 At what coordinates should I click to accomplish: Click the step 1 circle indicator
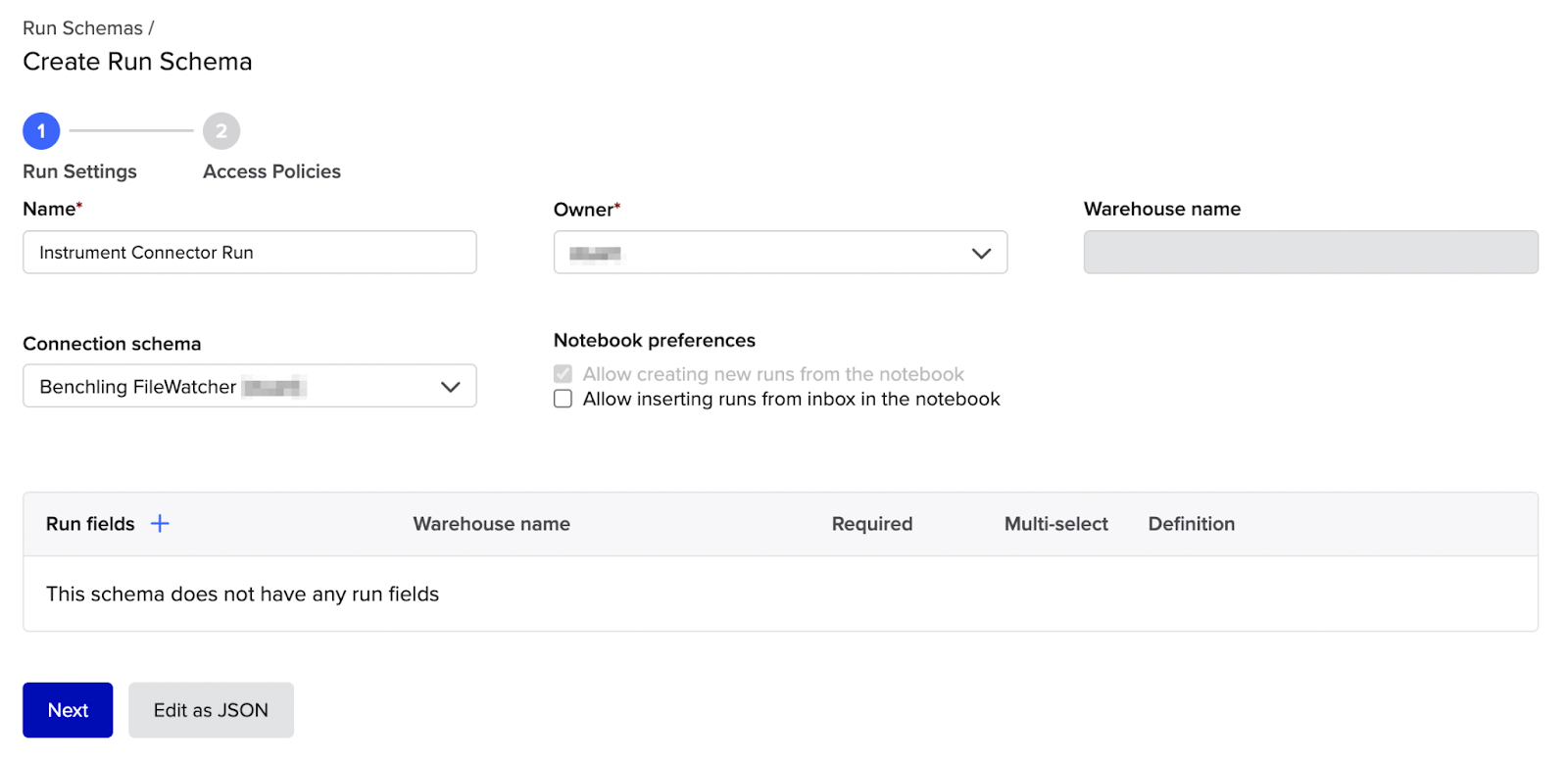[41, 131]
